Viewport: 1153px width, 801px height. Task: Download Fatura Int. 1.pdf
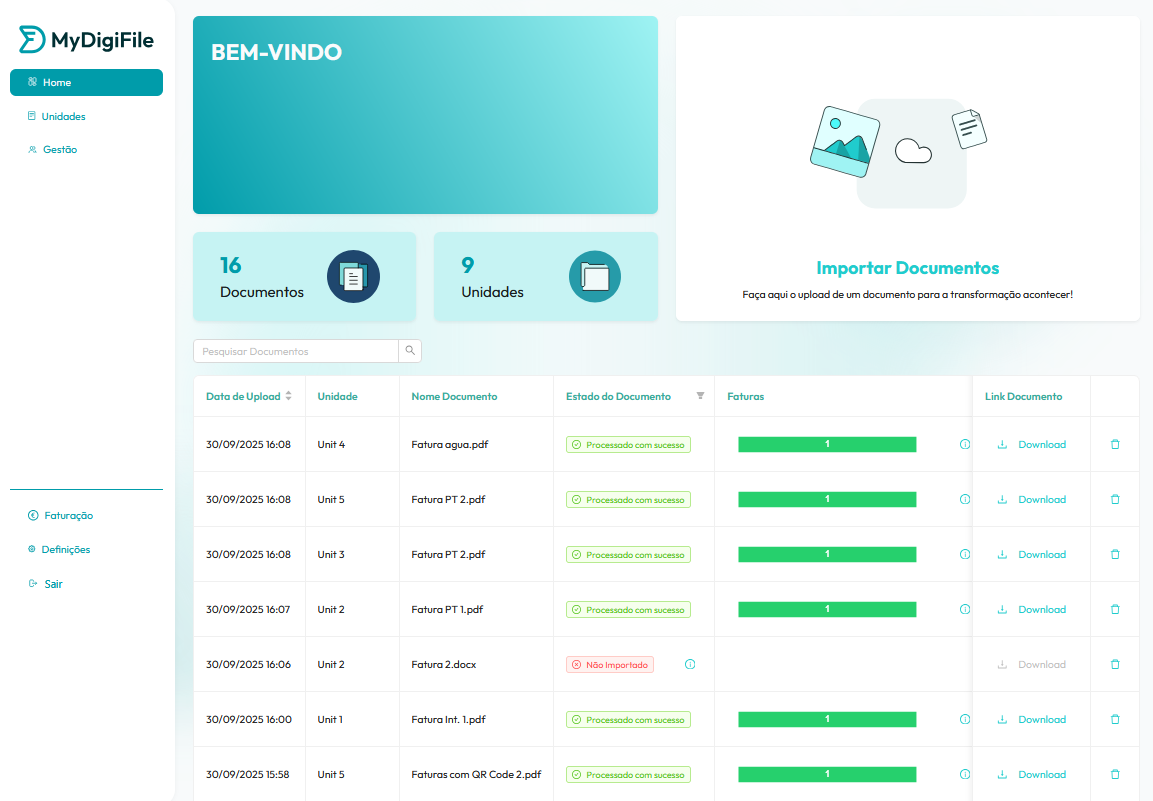tap(1031, 719)
